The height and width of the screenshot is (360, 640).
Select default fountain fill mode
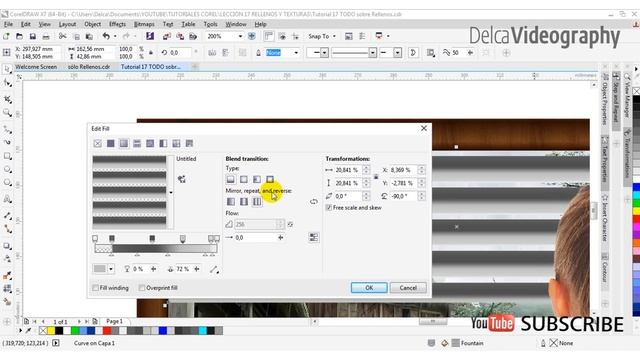click(x=231, y=202)
